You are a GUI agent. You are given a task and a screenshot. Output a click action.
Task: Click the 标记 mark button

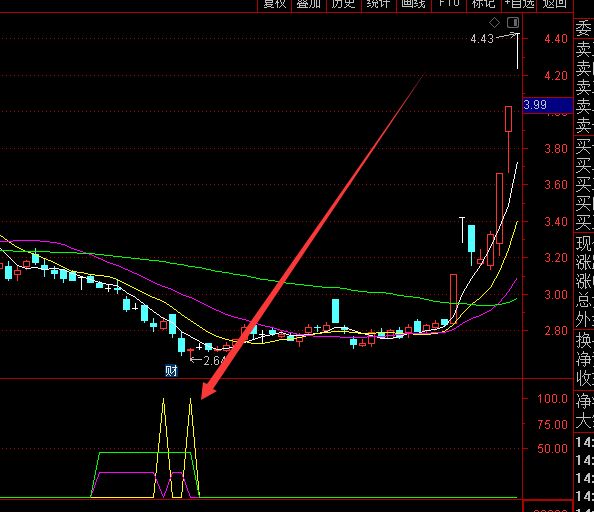(x=483, y=4)
